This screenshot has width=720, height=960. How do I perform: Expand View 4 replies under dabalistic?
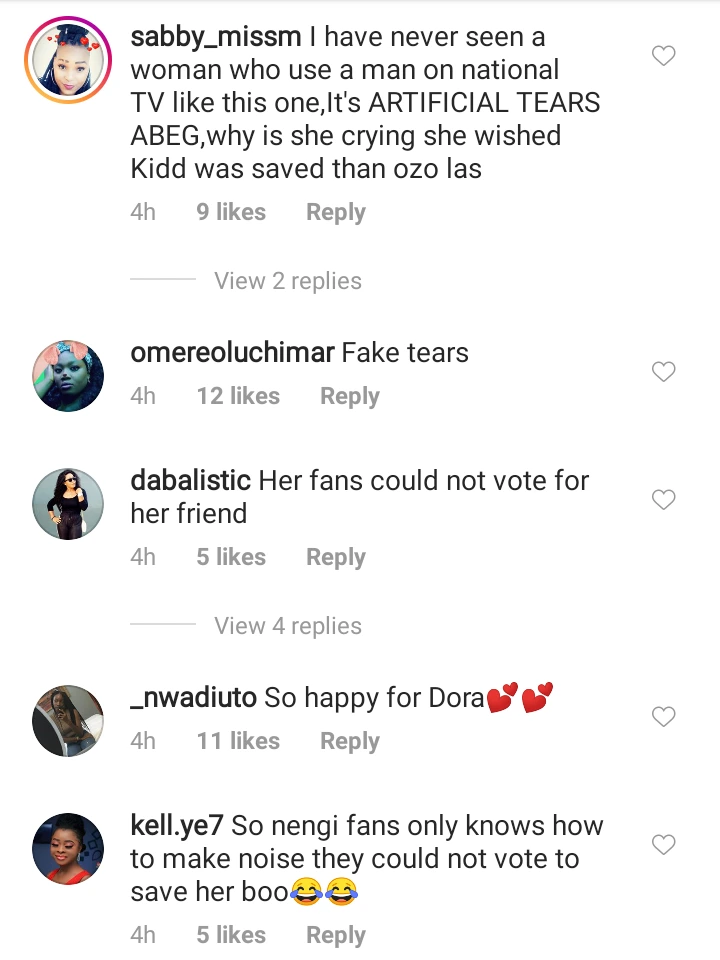[x=288, y=626]
